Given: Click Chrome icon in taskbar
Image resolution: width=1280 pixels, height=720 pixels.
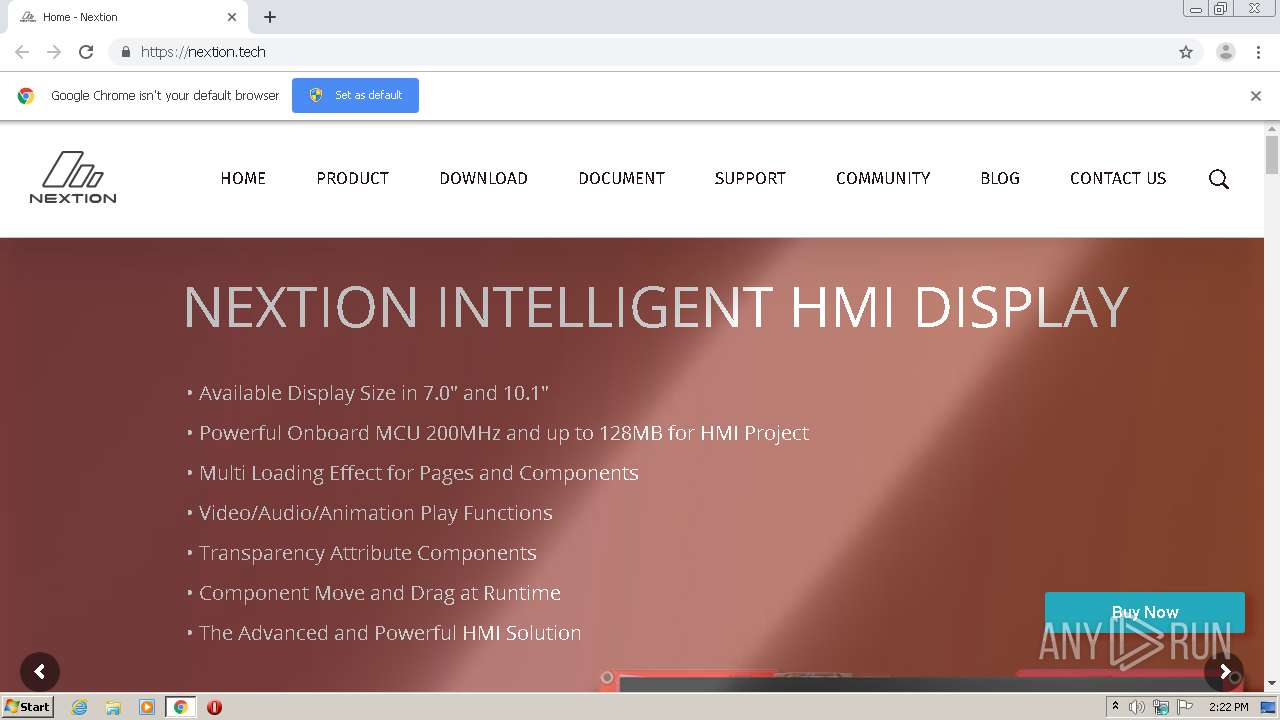Looking at the screenshot, I should pos(180,707).
